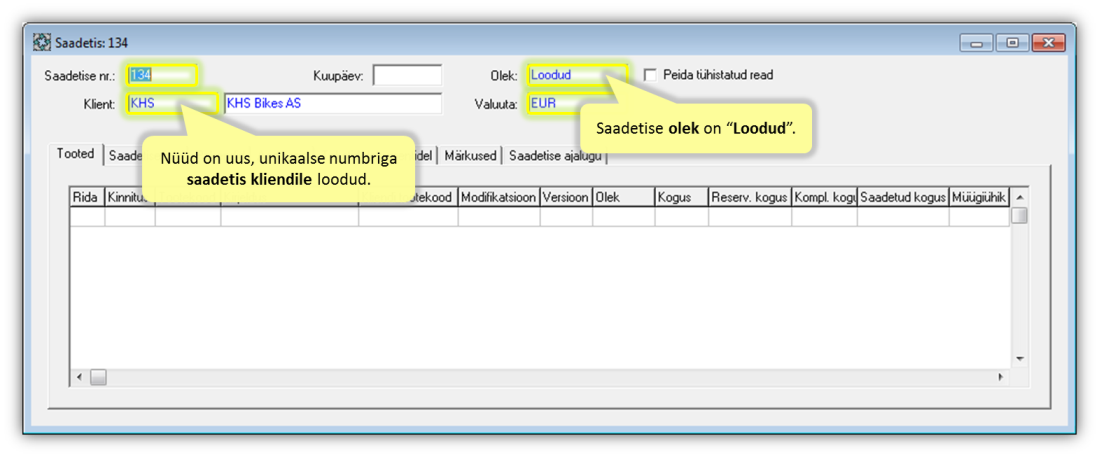Screen dimensions: 1099x457
Task: Close the Saadetis window
Action: [1049, 43]
